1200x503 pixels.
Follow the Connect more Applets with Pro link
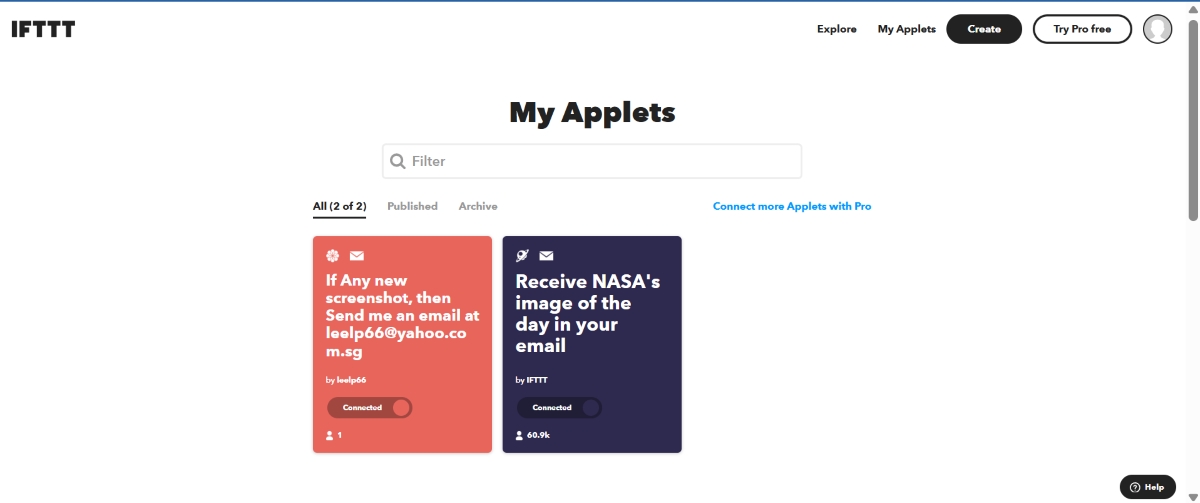point(791,206)
